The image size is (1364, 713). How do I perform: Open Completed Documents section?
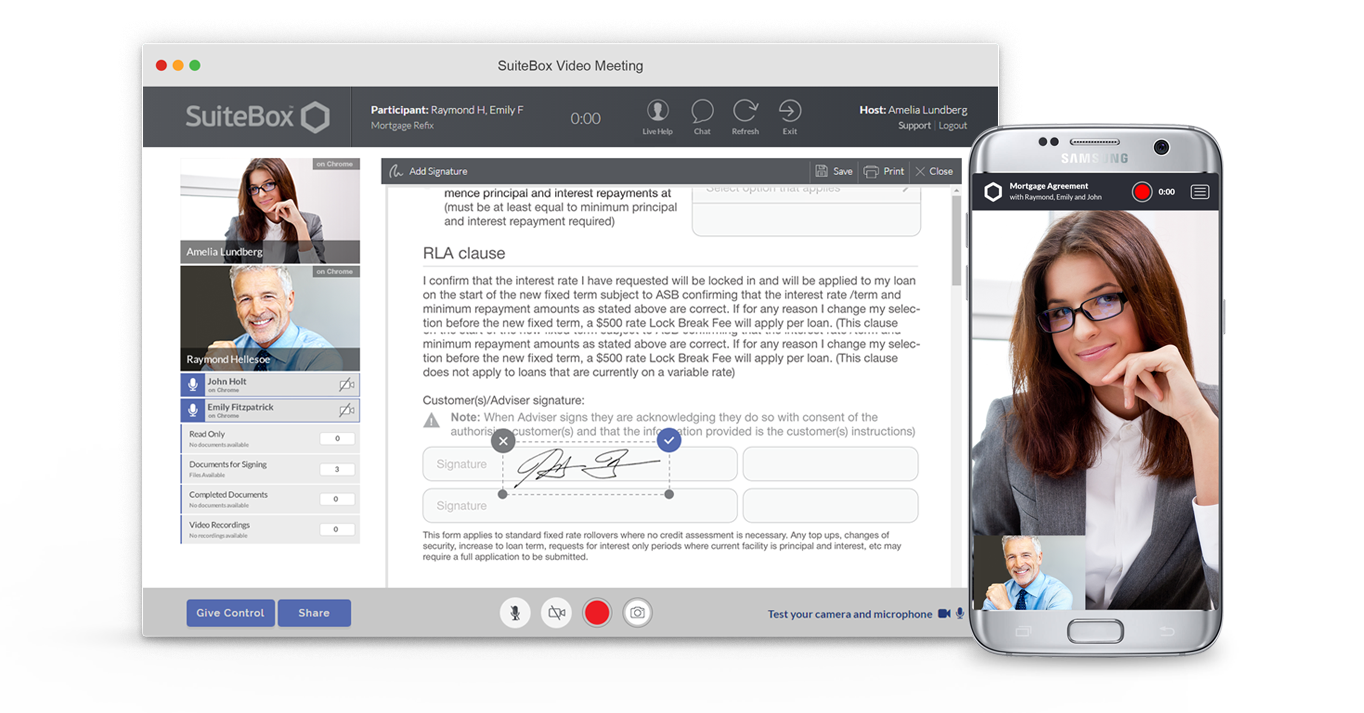(270, 498)
